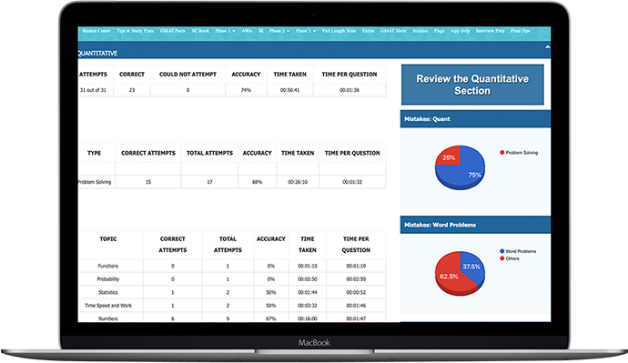Open Full Length Tests menu item
The height and width of the screenshot is (363, 628).
click(339, 31)
